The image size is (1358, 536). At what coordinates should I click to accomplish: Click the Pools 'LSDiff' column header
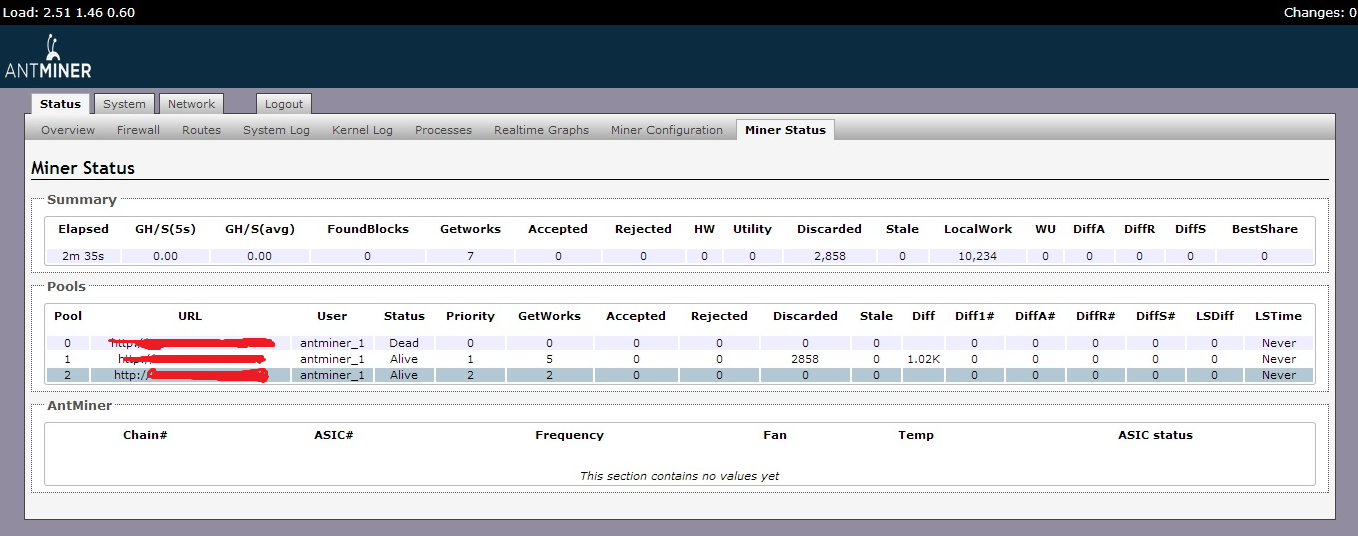coord(1214,316)
